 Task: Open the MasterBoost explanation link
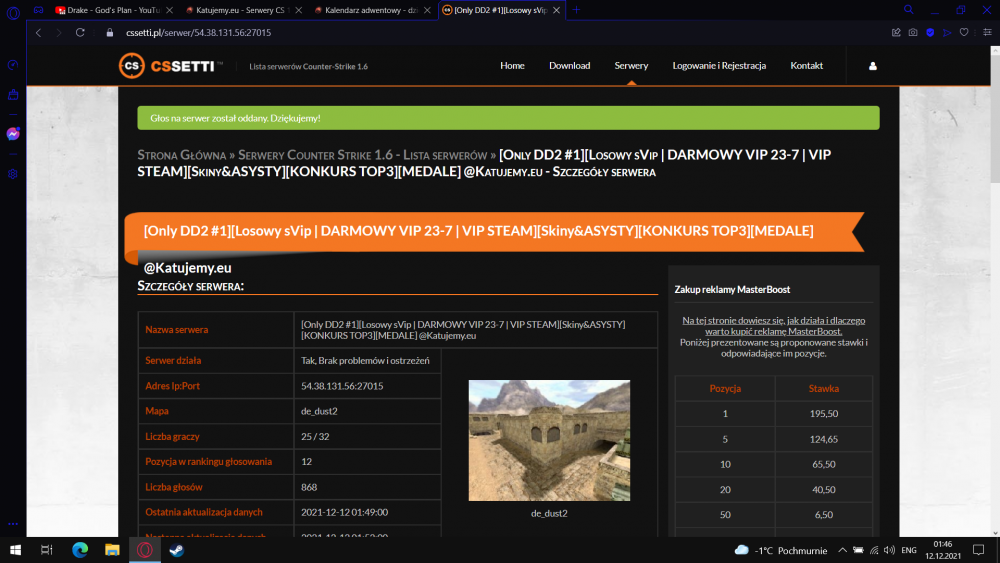pyautogui.click(x=774, y=326)
